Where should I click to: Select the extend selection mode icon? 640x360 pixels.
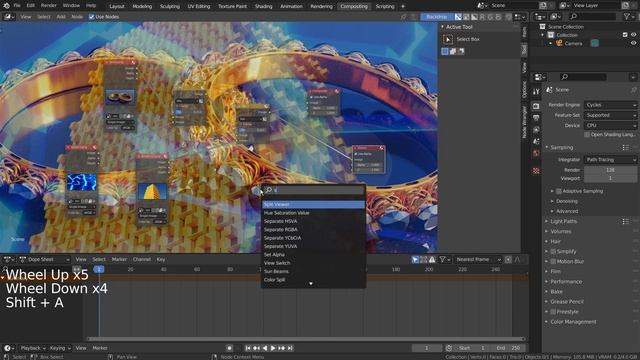point(453,51)
